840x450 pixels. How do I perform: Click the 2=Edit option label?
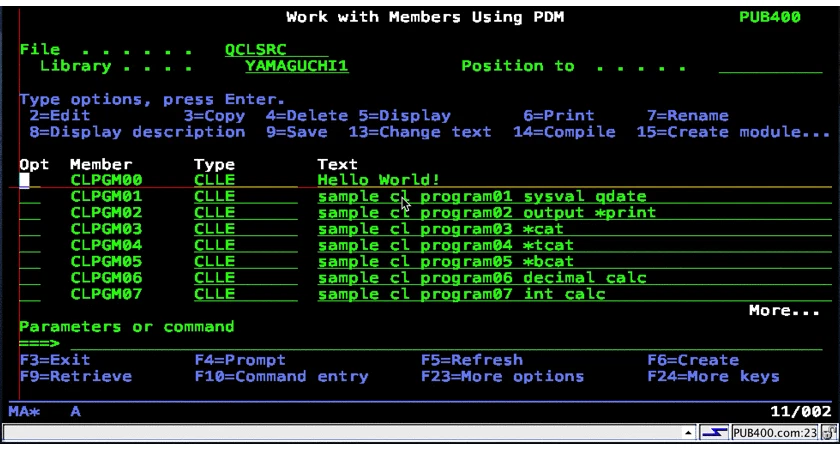point(60,116)
